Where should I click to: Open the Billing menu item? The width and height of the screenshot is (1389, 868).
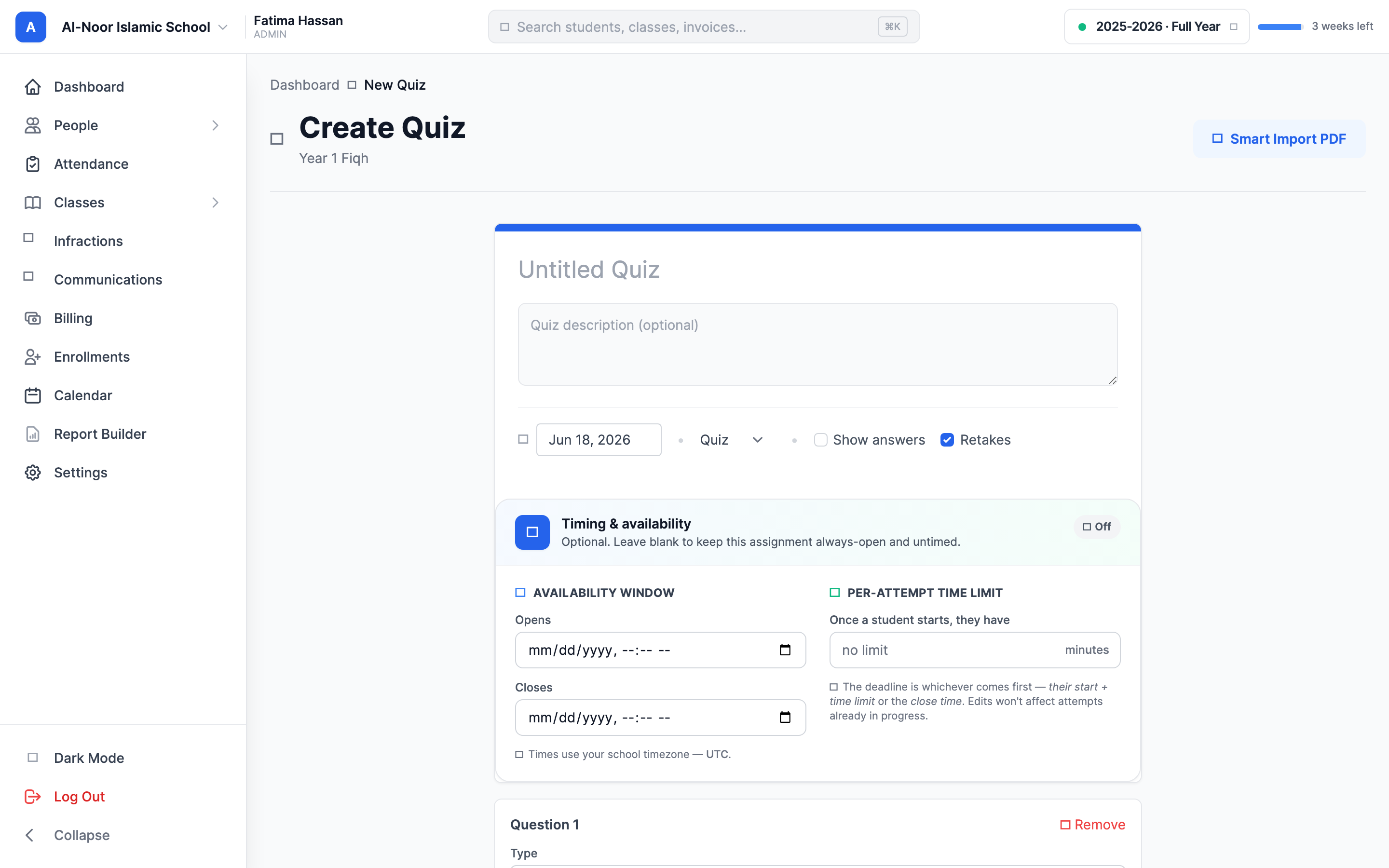click(x=122, y=318)
